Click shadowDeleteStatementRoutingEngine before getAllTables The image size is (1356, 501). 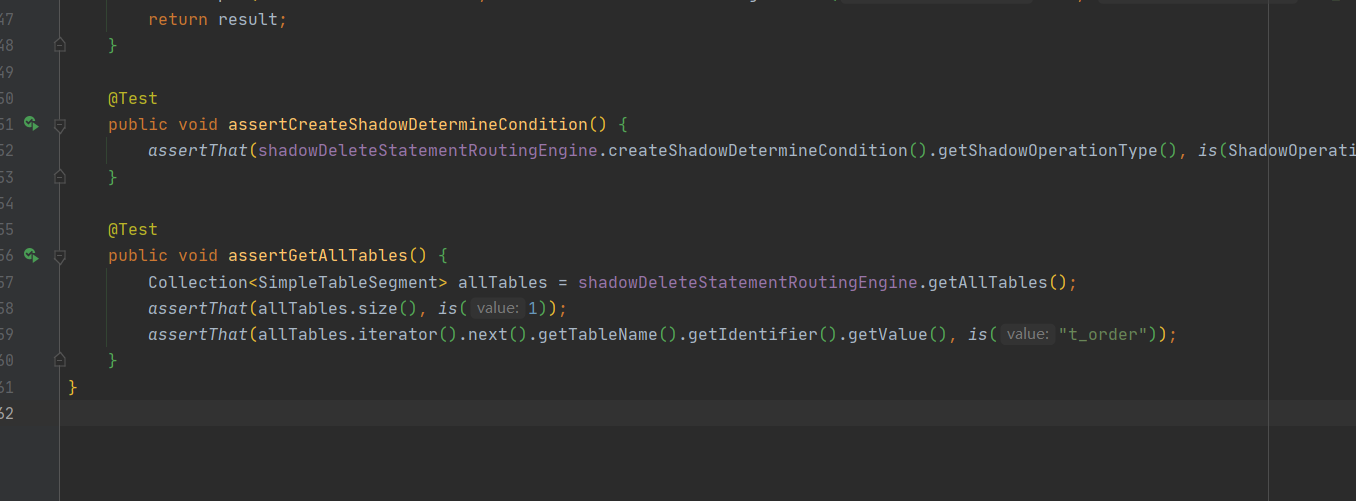point(748,282)
